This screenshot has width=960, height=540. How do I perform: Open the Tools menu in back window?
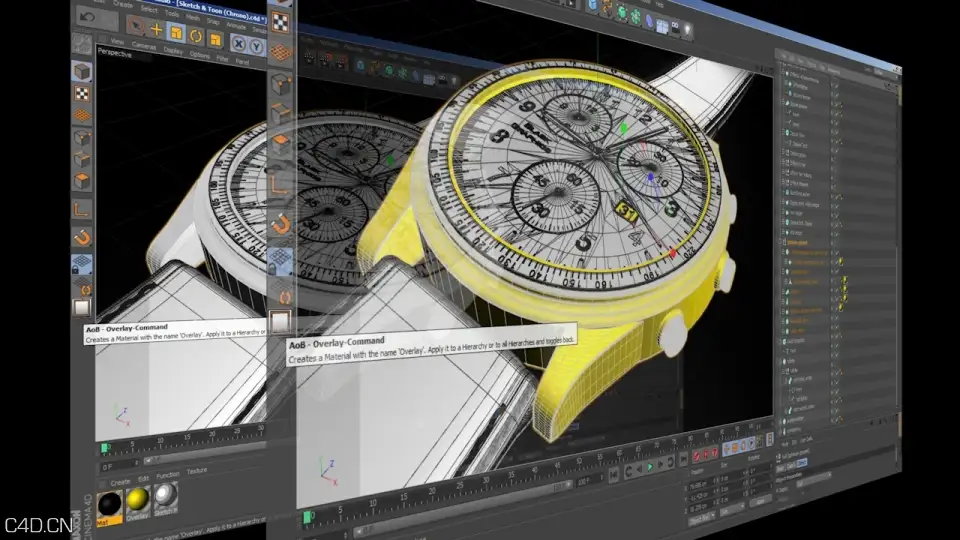point(172,14)
